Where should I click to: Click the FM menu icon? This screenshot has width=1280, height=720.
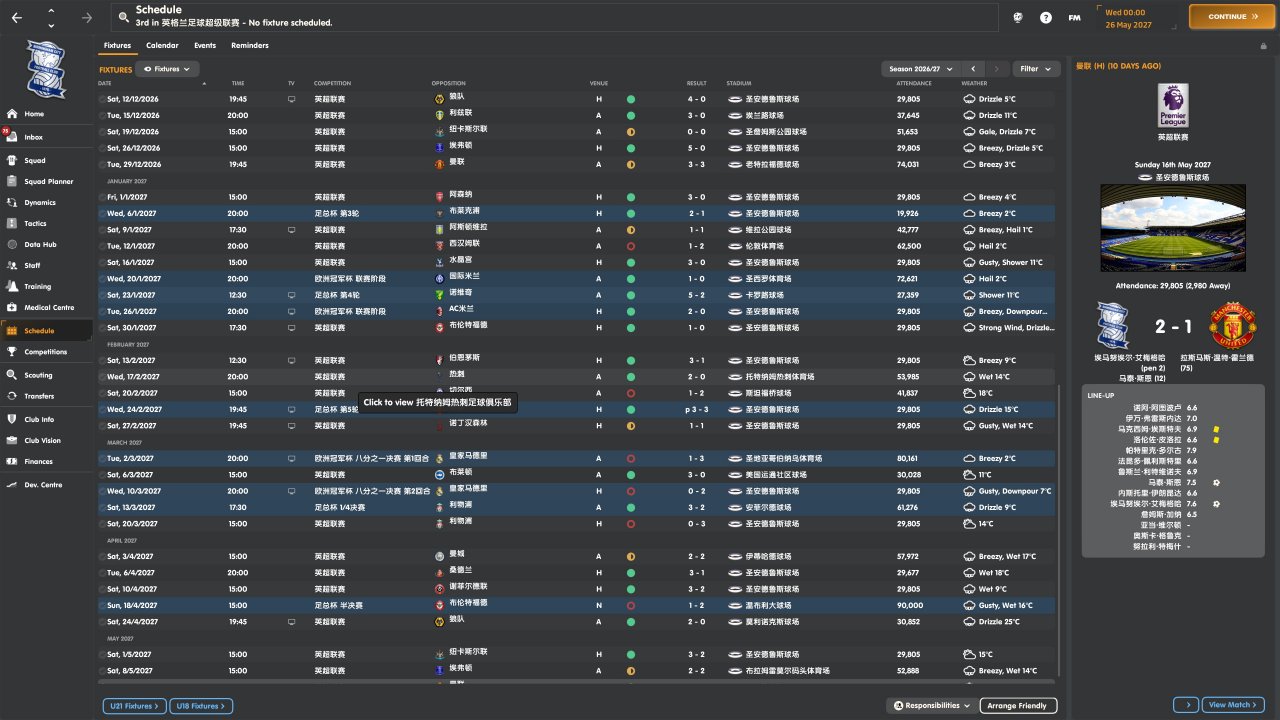(x=1074, y=17)
